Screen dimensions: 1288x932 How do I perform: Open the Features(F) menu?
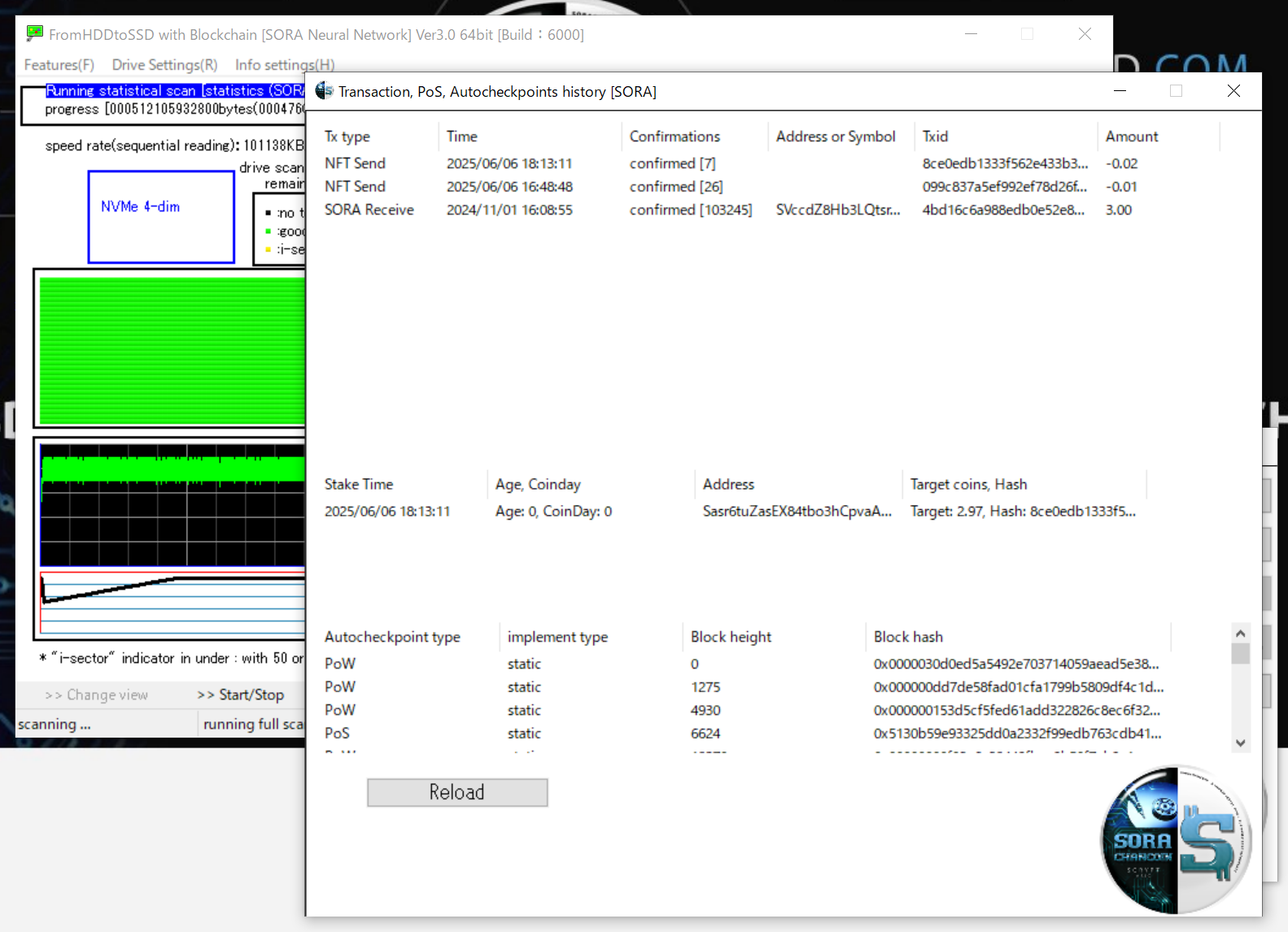[59, 65]
